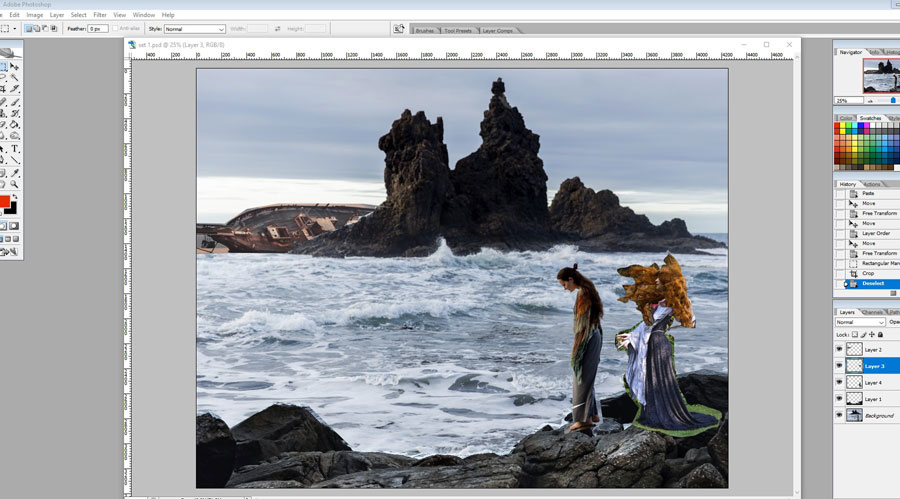Image resolution: width=900 pixels, height=499 pixels.
Task: Switch to the Tool Presets tab
Action: [x=458, y=30]
